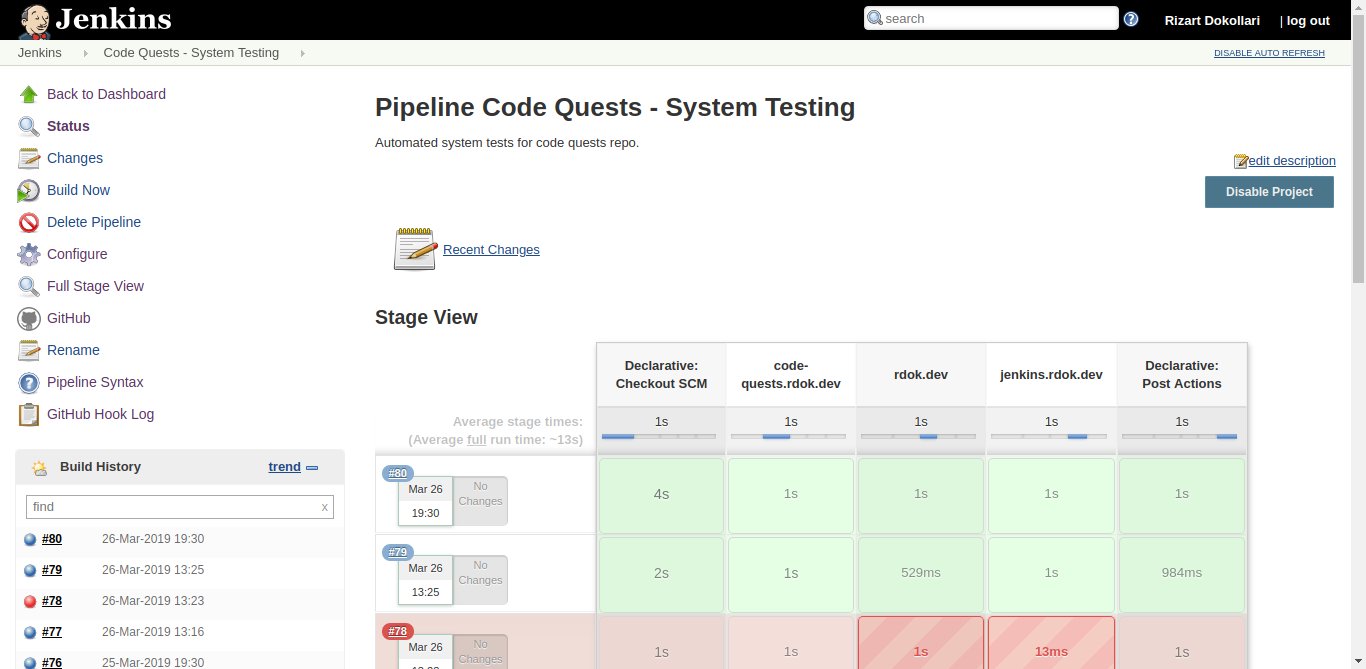Viewport: 1366px width, 669px height.
Task: Click the Jenkins breadcrumb link
Action: pyautogui.click(x=40, y=53)
